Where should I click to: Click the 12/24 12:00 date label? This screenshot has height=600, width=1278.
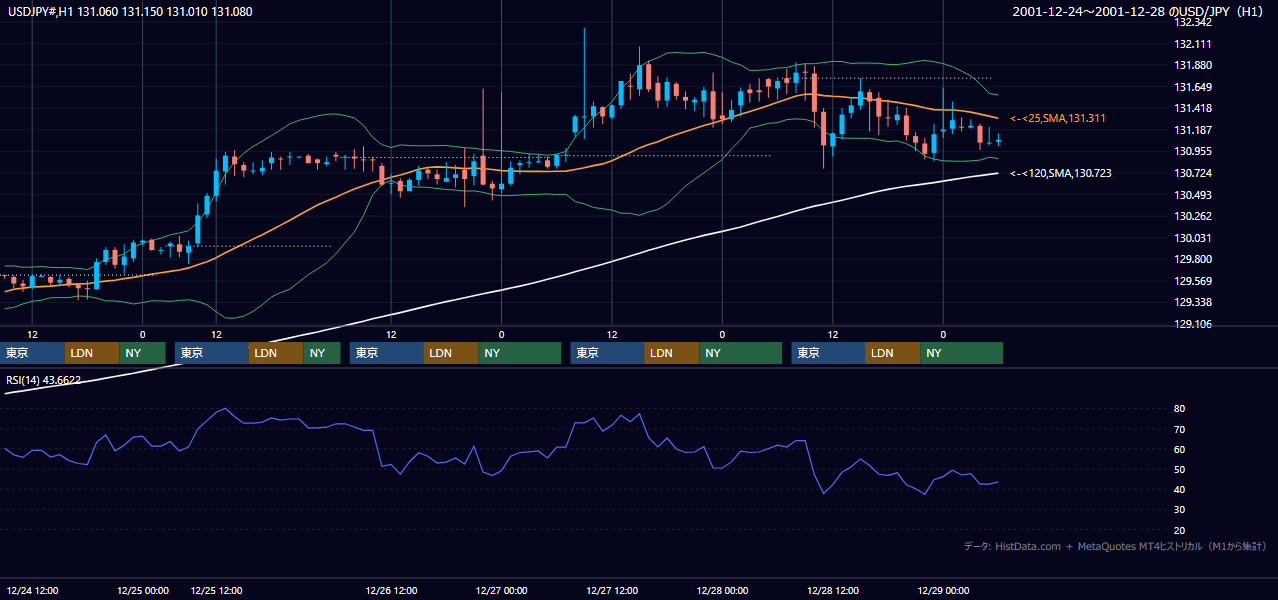click(x=32, y=591)
